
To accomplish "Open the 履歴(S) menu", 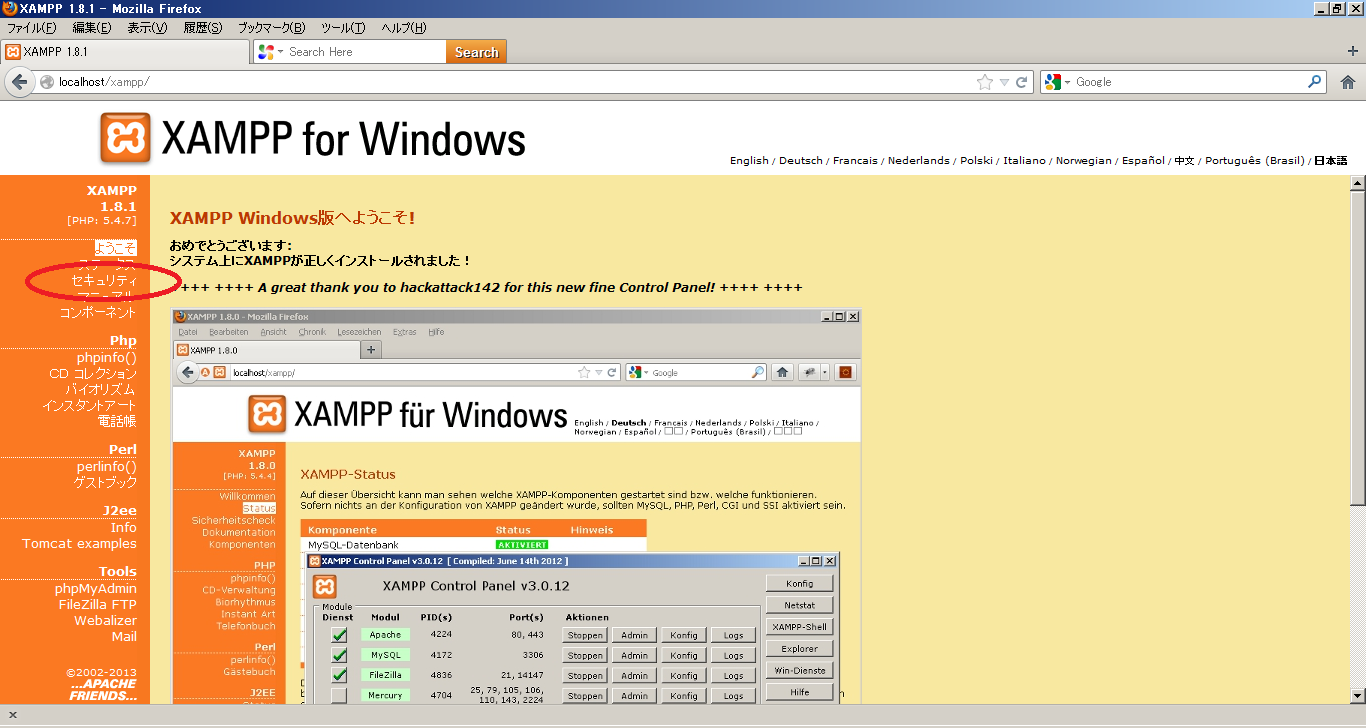I will [x=202, y=27].
